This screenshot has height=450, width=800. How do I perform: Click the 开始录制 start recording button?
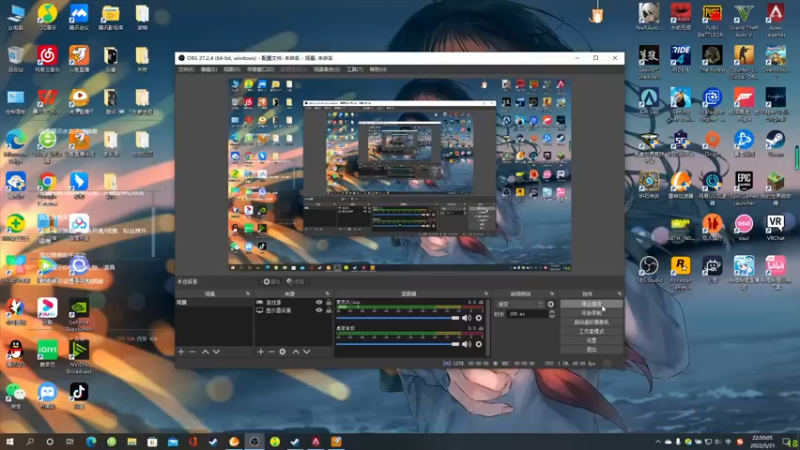click(x=591, y=313)
